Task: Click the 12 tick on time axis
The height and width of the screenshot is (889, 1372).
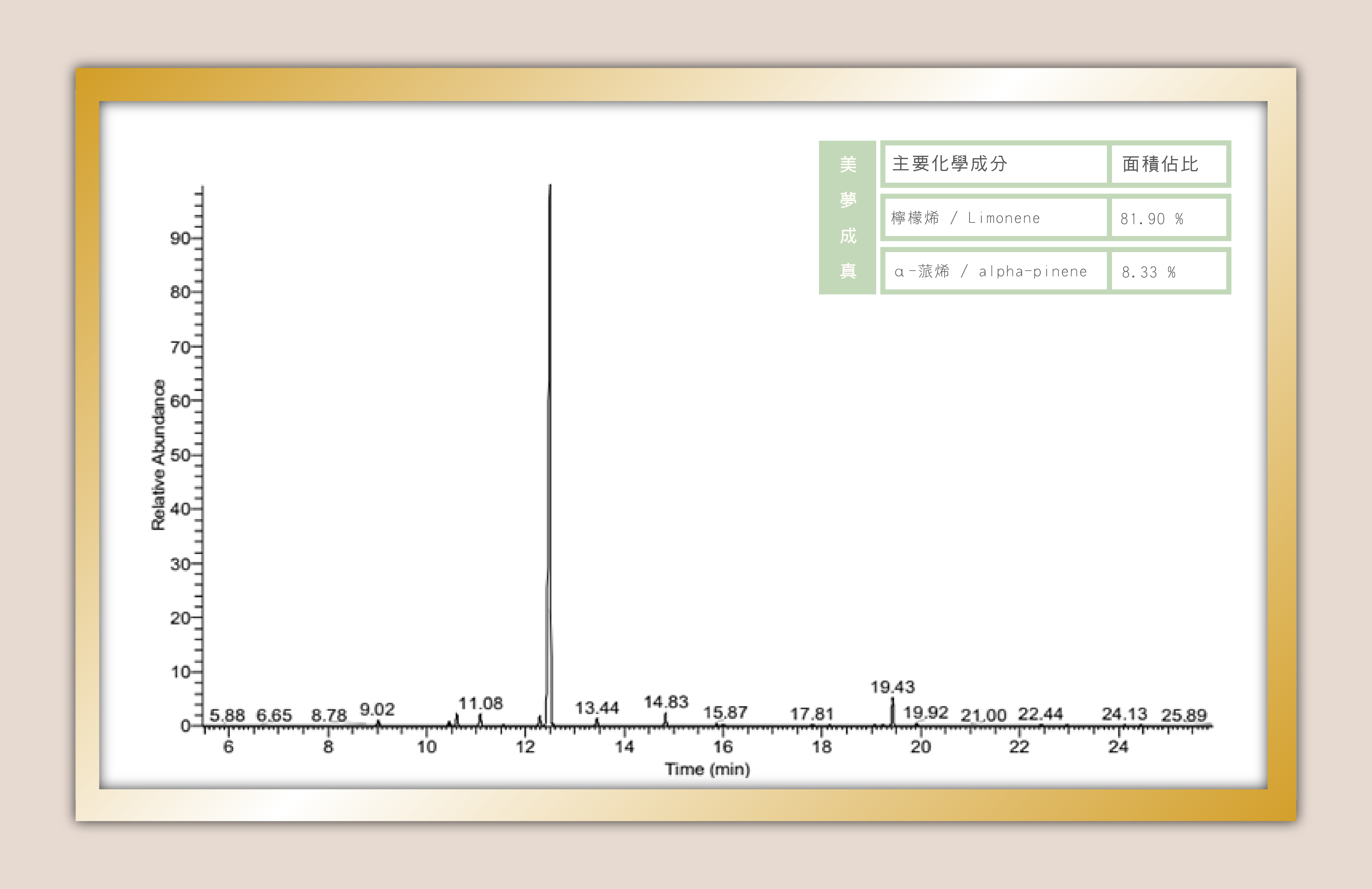Action: pyautogui.click(x=525, y=747)
